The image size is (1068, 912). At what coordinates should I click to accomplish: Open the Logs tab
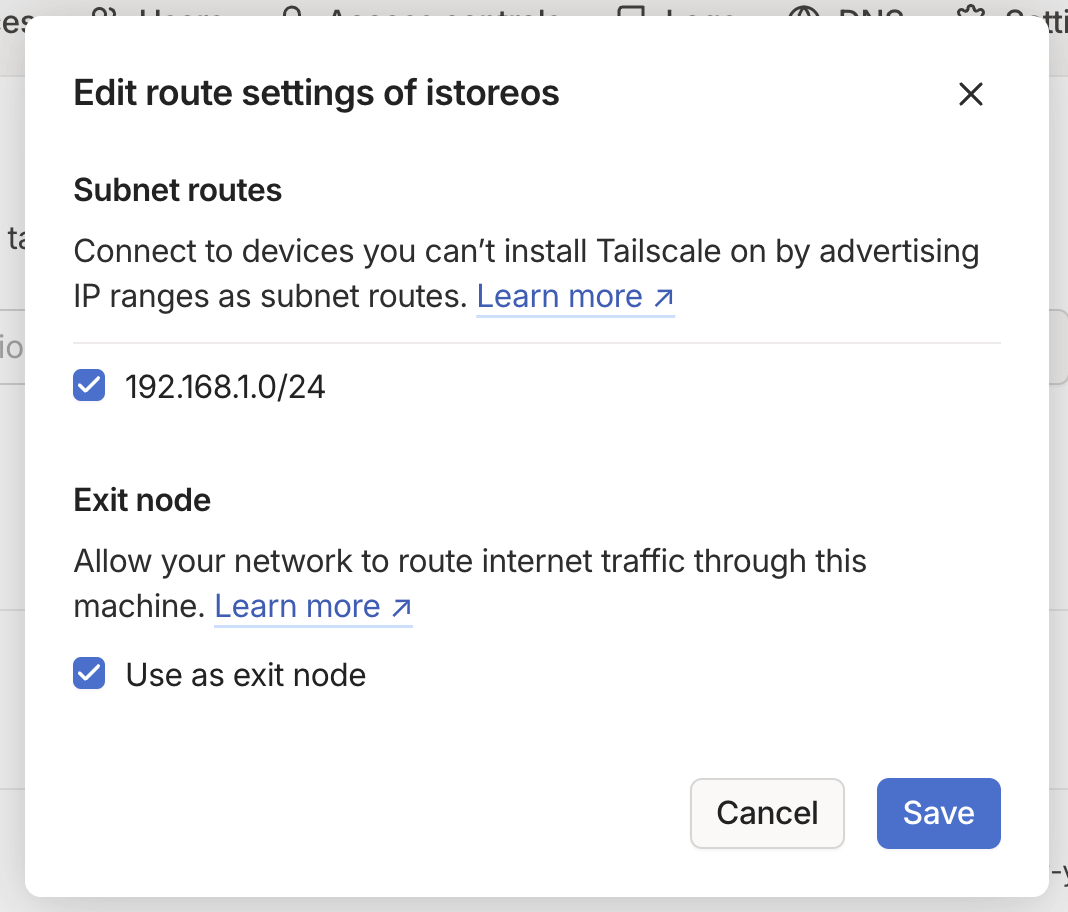point(700,12)
